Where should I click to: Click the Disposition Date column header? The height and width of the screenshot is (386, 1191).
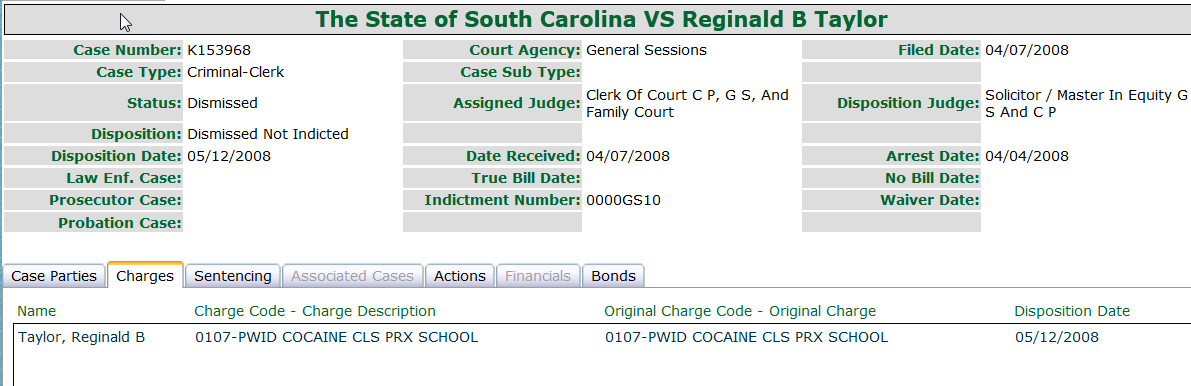coord(1072,311)
